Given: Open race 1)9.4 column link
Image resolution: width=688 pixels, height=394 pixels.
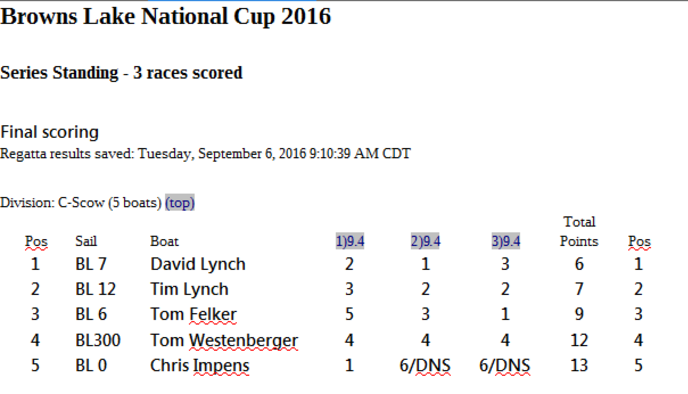Looking at the screenshot, I should point(350,241).
